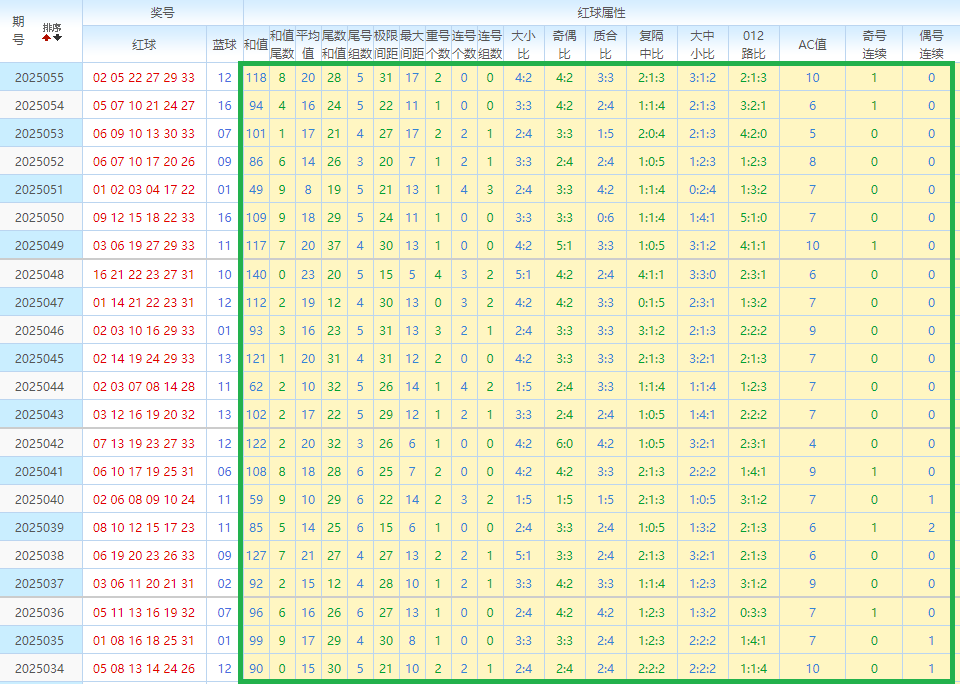The height and width of the screenshot is (684, 960).
Task: Sort ascending with the red up arrow
Action: pos(47,38)
